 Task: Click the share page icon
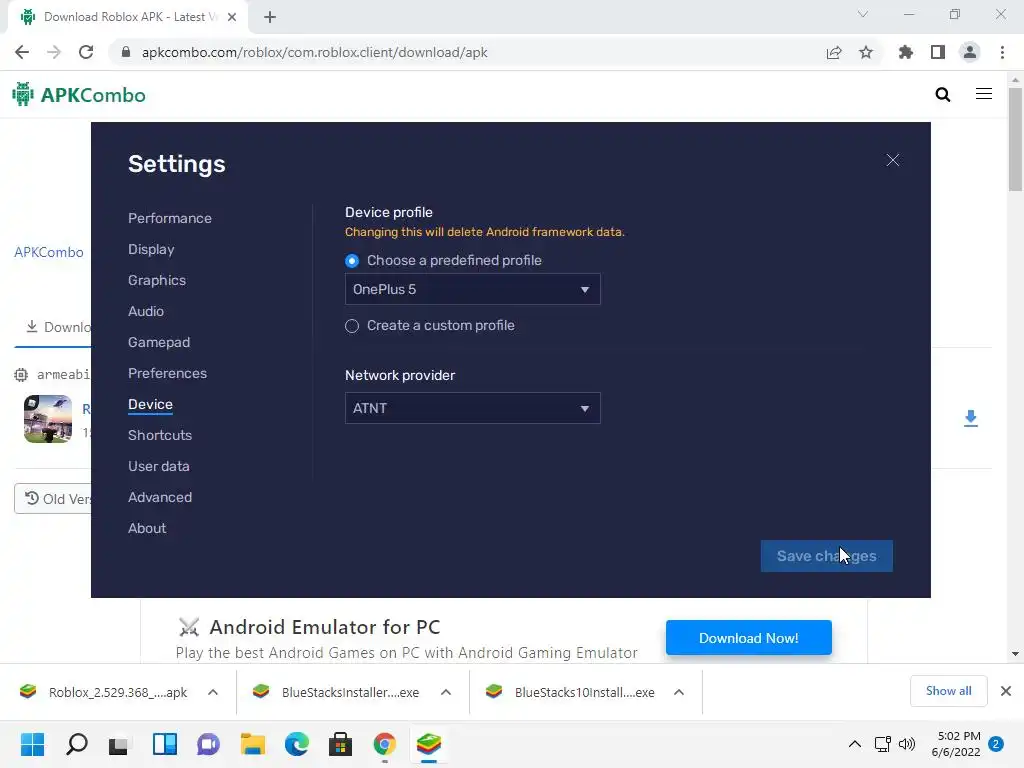[x=834, y=53]
